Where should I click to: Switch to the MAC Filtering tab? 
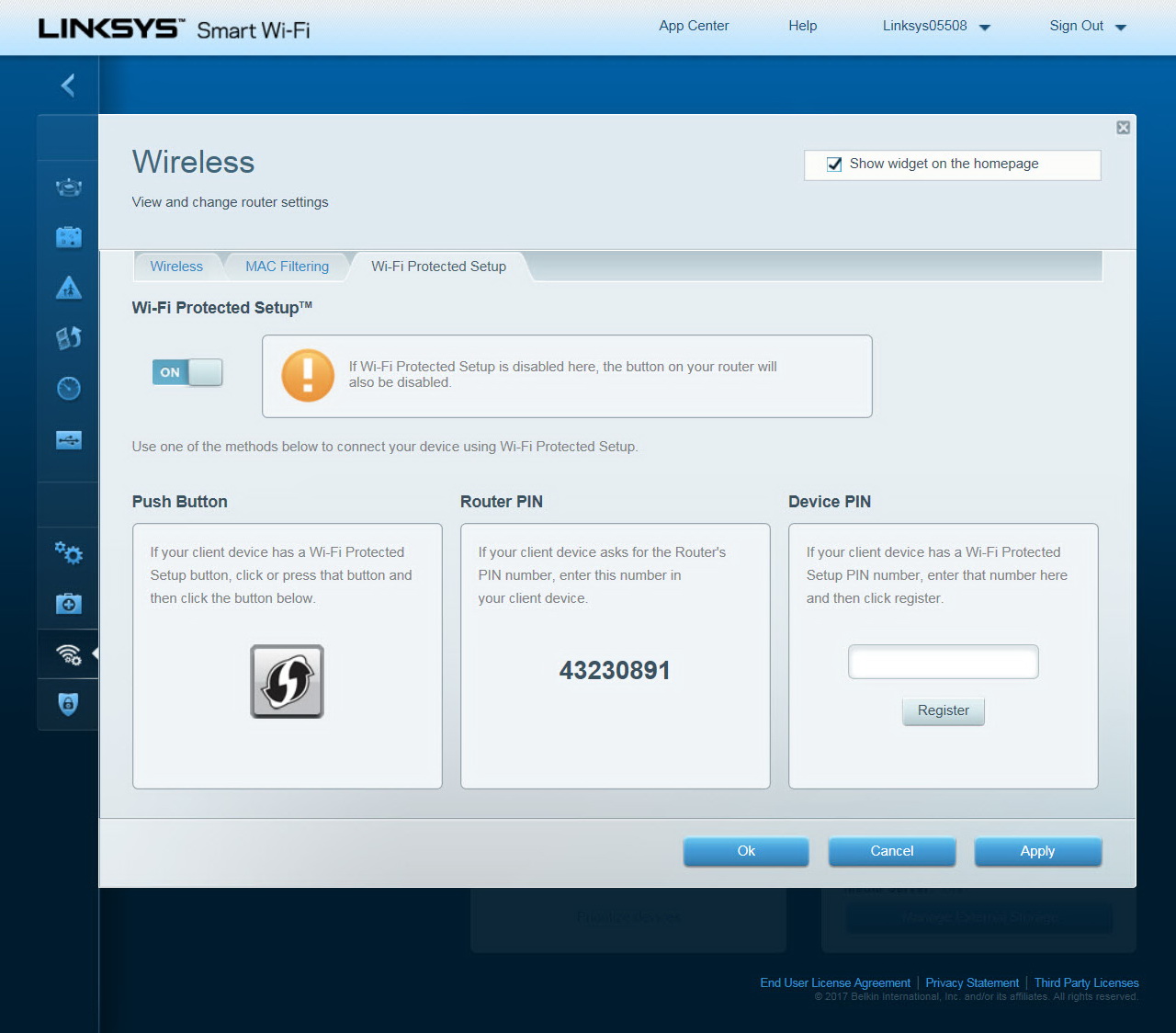click(287, 267)
